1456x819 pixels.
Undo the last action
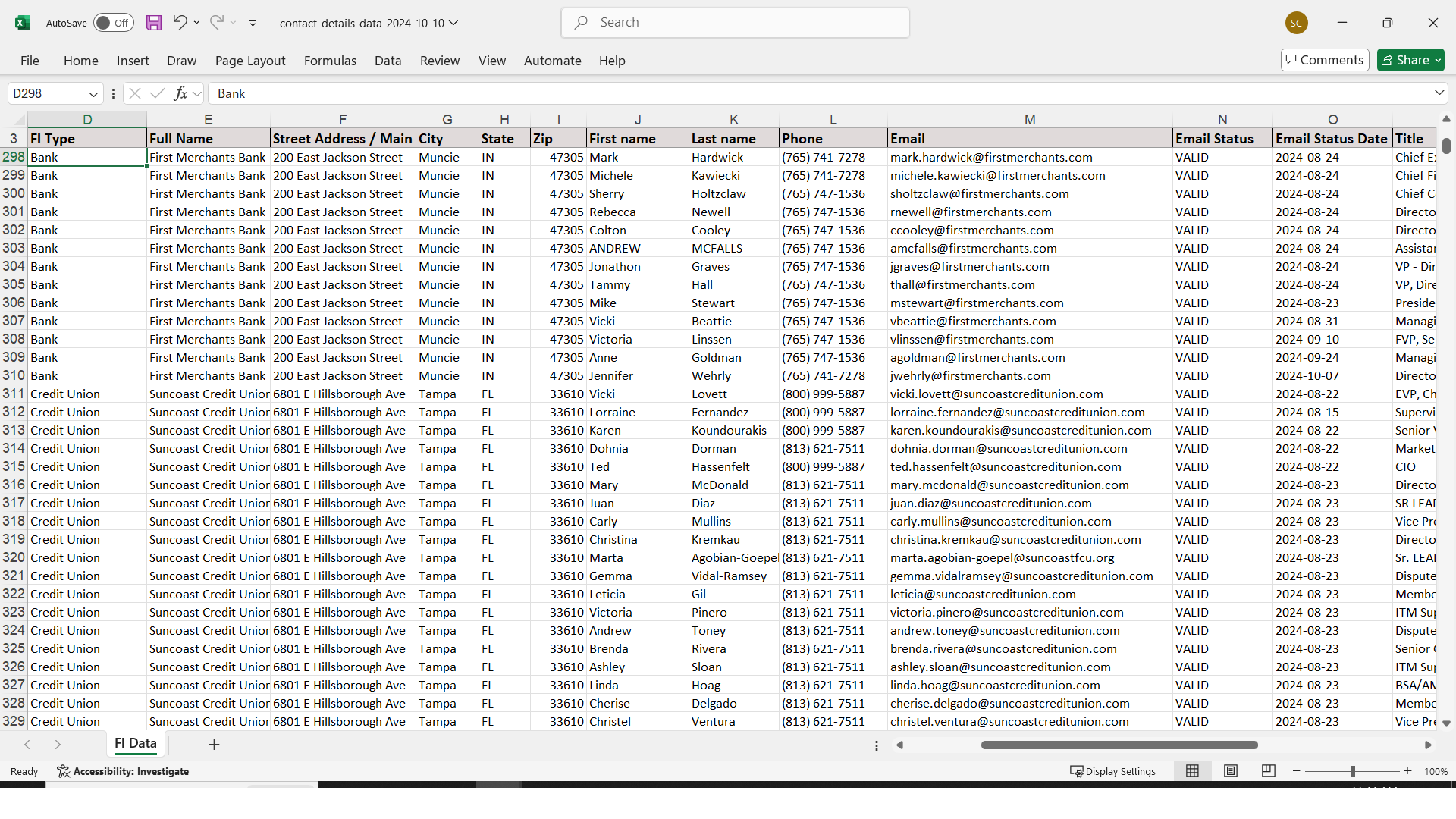[180, 22]
